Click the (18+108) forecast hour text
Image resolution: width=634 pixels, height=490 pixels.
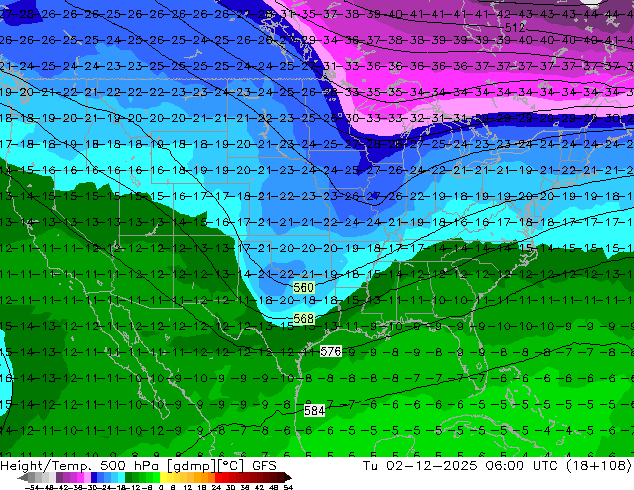pos(598,466)
